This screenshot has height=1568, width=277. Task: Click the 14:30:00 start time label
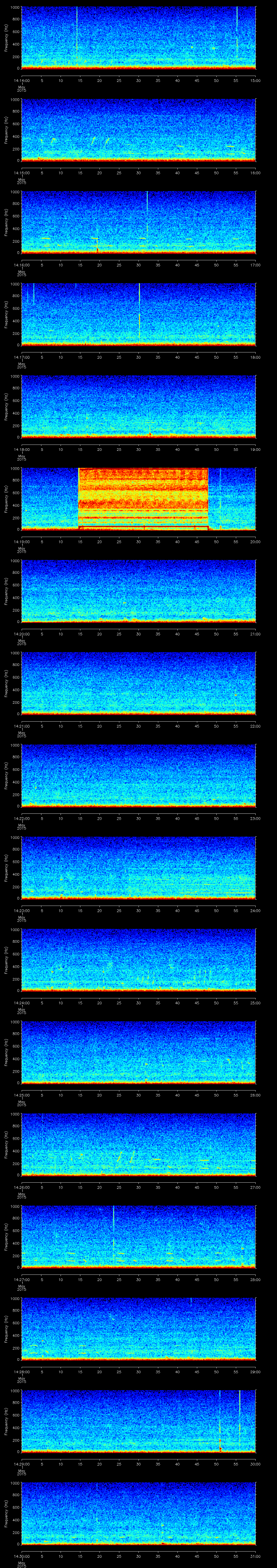tap(21, 1556)
